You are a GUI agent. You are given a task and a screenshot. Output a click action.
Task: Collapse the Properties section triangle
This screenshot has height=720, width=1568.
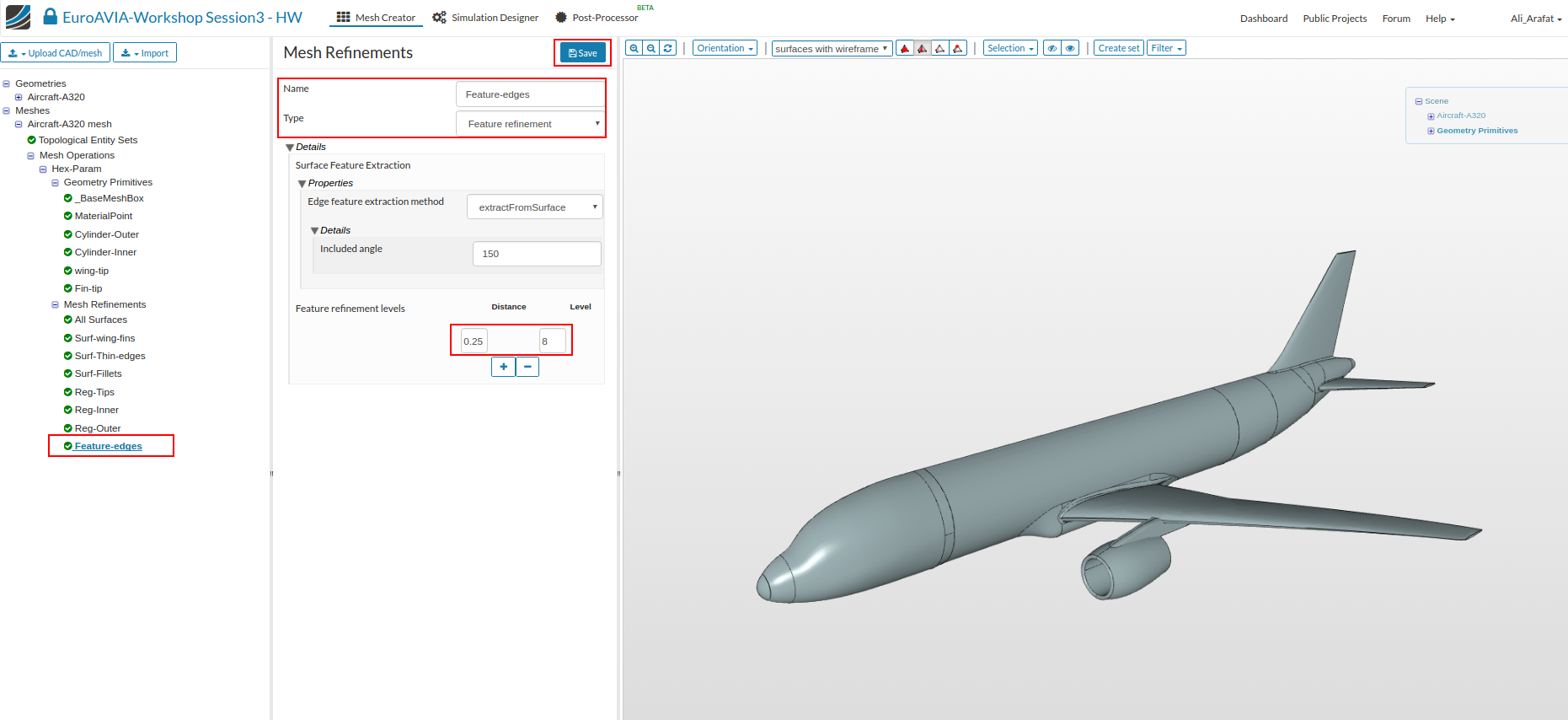click(x=302, y=184)
